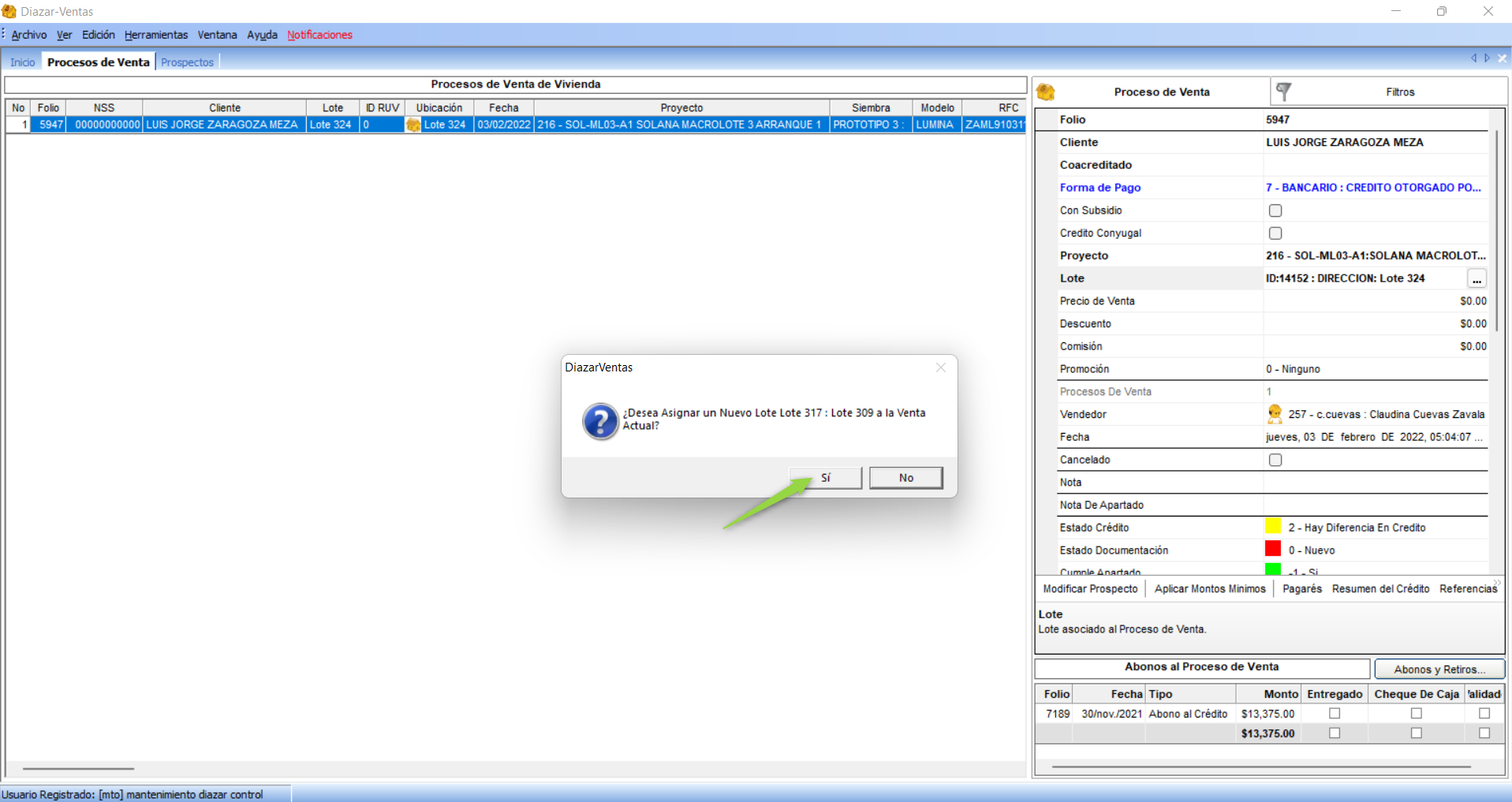The height and width of the screenshot is (802, 1512).
Task: Click the Ubicación icon in the Lote 324 row
Action: [x=413, y=125]
